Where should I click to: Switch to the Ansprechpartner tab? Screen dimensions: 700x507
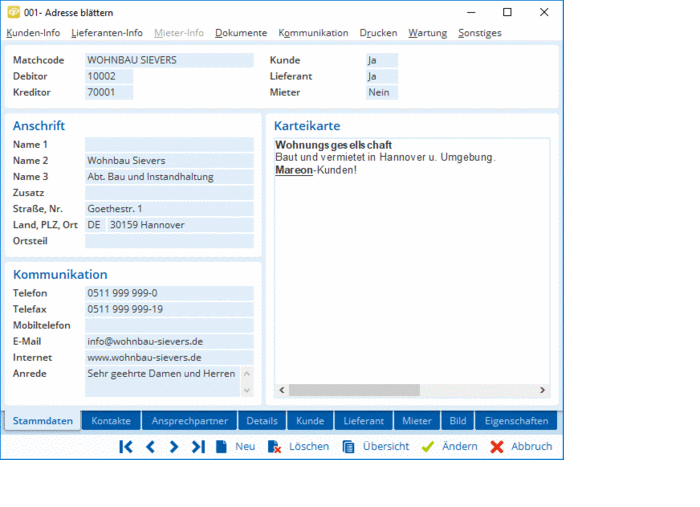(x=190, y=421)
